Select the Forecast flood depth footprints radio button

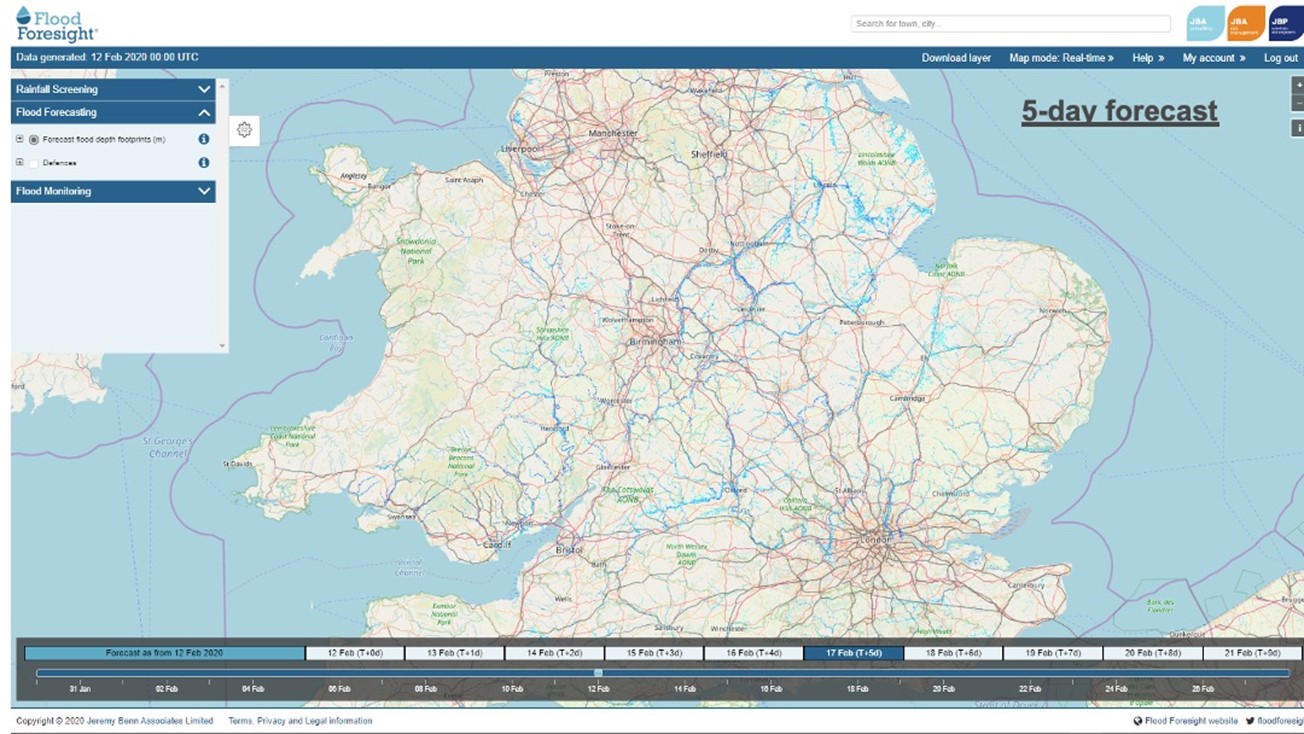(34, 140)
